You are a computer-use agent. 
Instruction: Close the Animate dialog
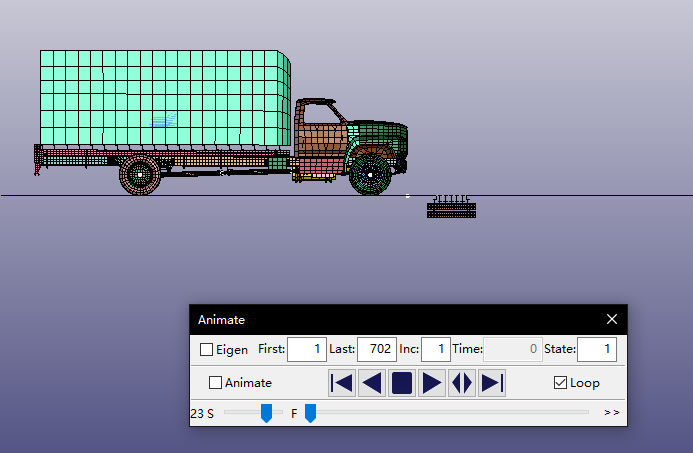(612, 319)
